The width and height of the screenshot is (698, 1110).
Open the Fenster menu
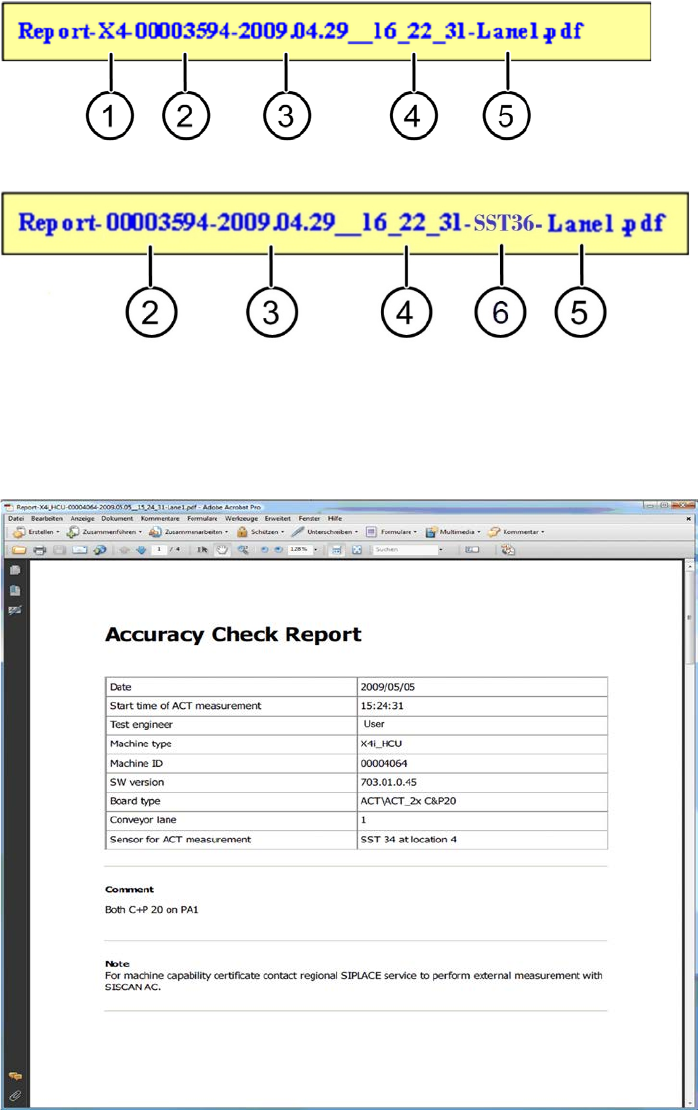point(309,518)
